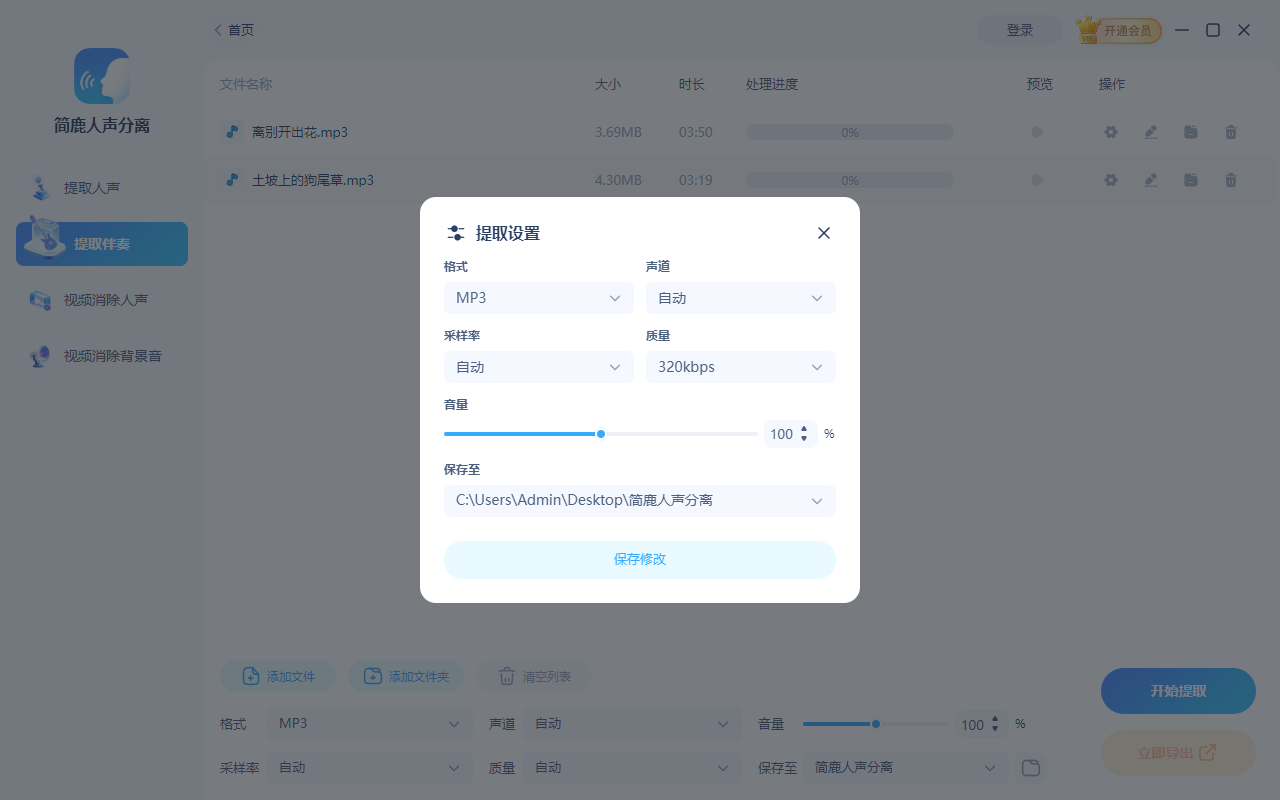Screen dimensions: 1280x800
Task: Click the 开通会员 membership badge
Action: click(1118, 30)
